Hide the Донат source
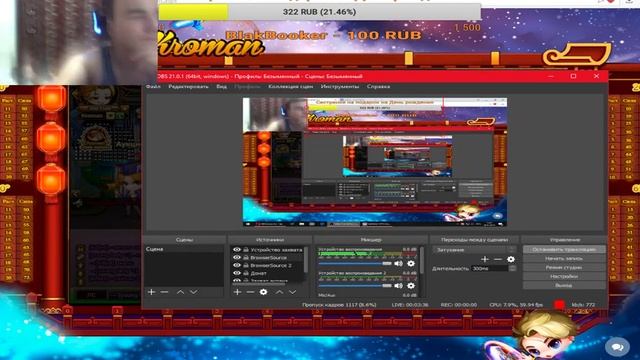Viewport: 640px width, 360px height. pyautogui.click(x=237, y=273)
